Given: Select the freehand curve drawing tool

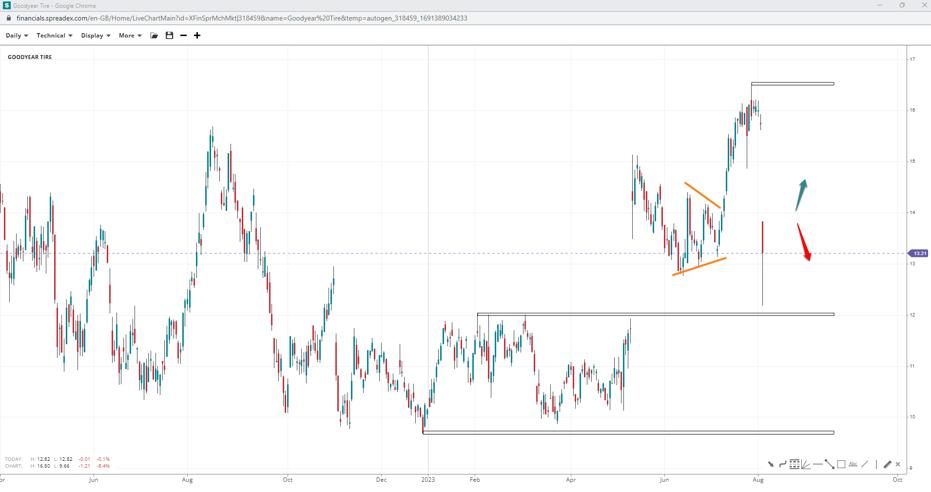Looking at the screenshot, I should tap(782, 464).
